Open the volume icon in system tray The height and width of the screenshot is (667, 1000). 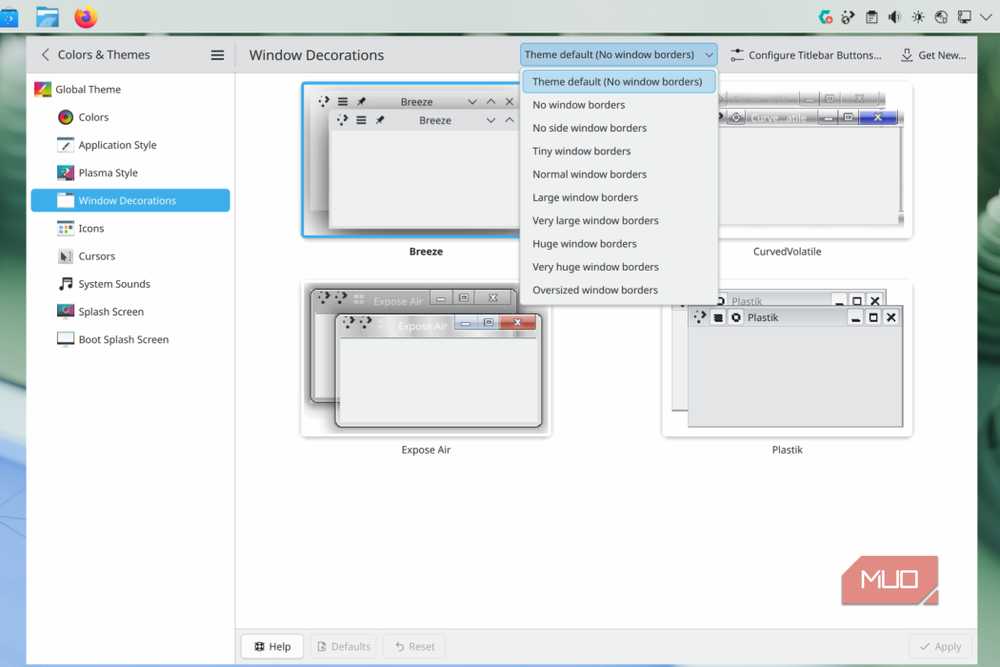[x=895, y=17]
